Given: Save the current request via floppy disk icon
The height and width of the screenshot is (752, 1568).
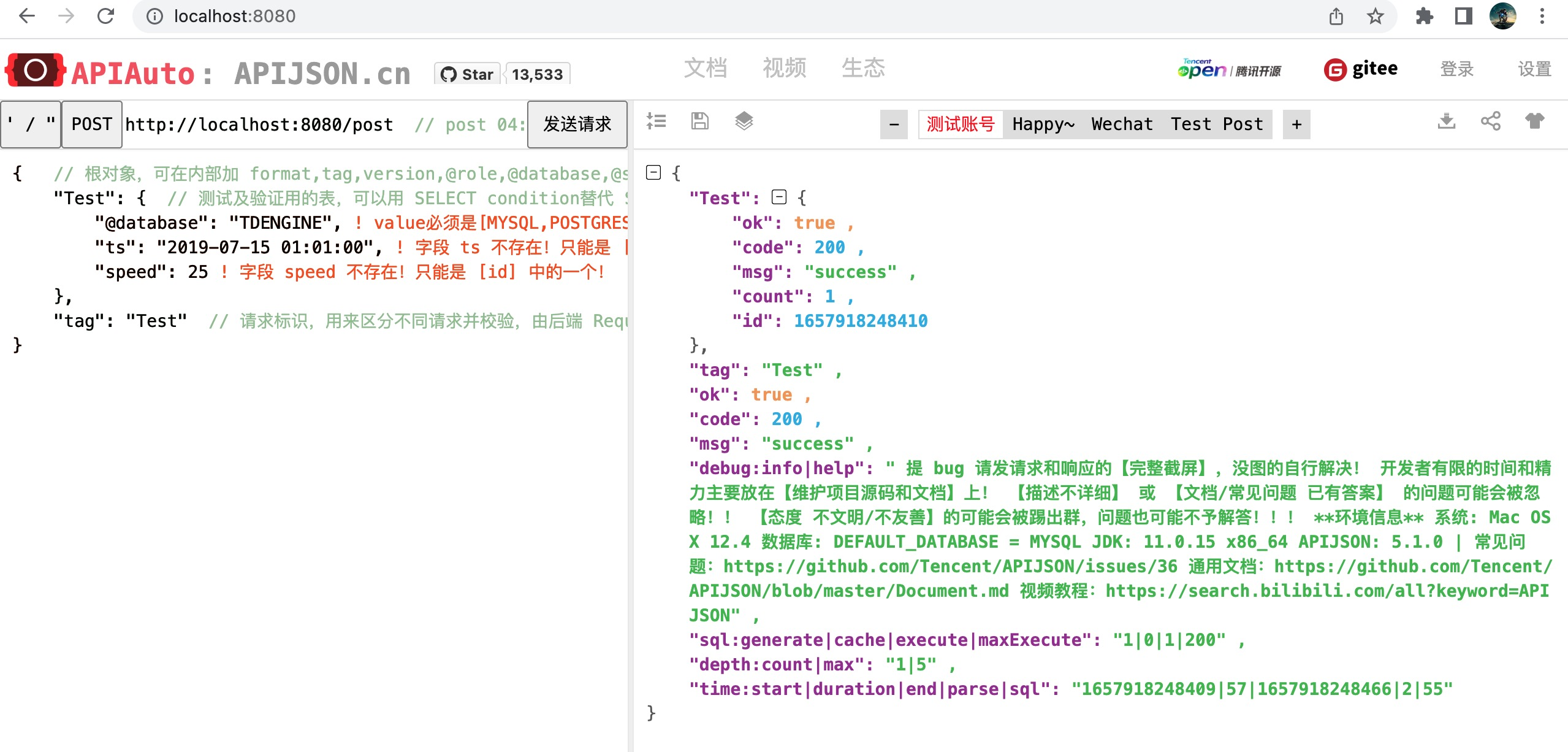Looking at the screenshot, I should pyautogui.click(x=699, y=121).
